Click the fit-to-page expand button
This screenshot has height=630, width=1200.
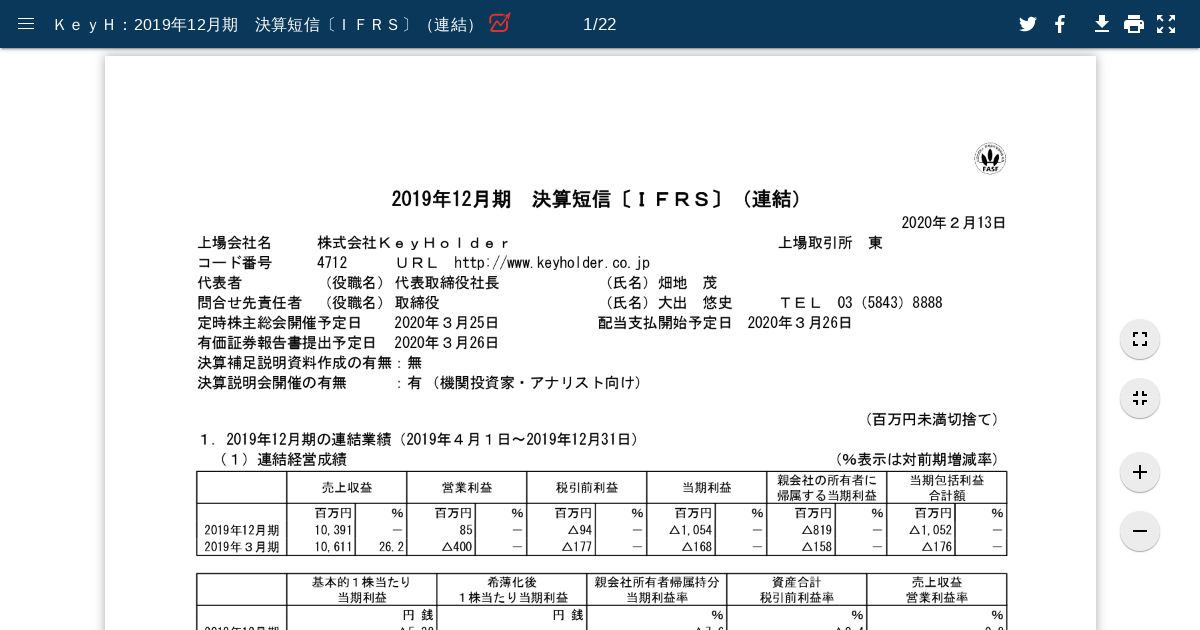point(1140,339)
